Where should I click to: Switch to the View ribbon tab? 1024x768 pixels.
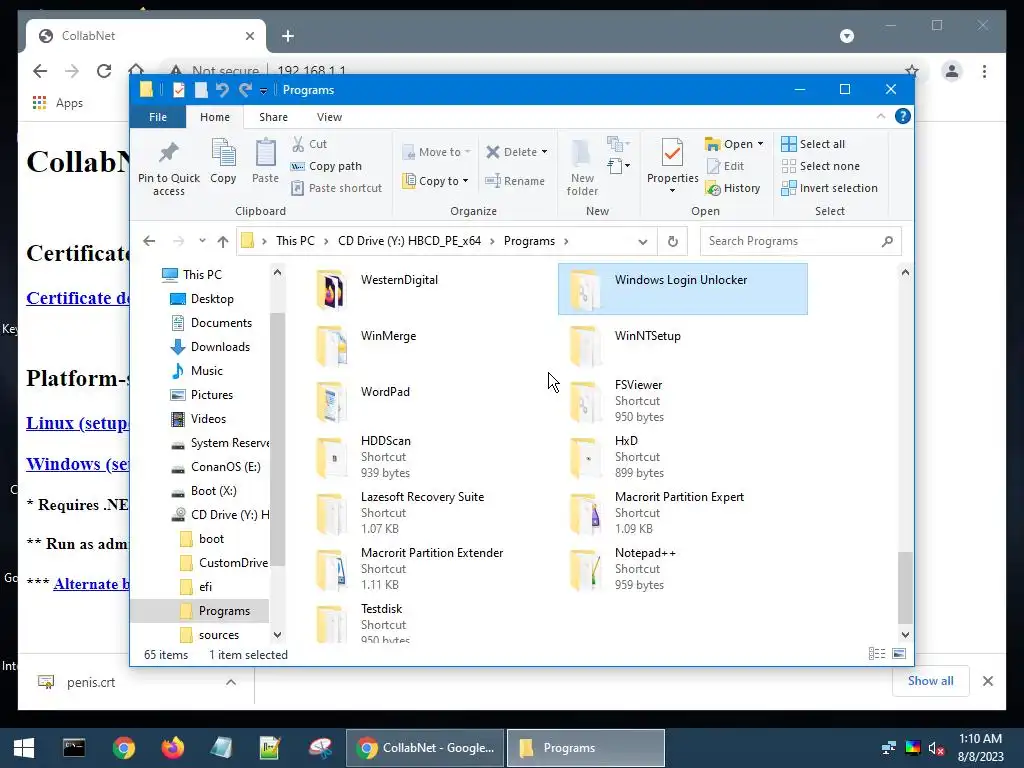pyautogui.click(x=329, y=117)
